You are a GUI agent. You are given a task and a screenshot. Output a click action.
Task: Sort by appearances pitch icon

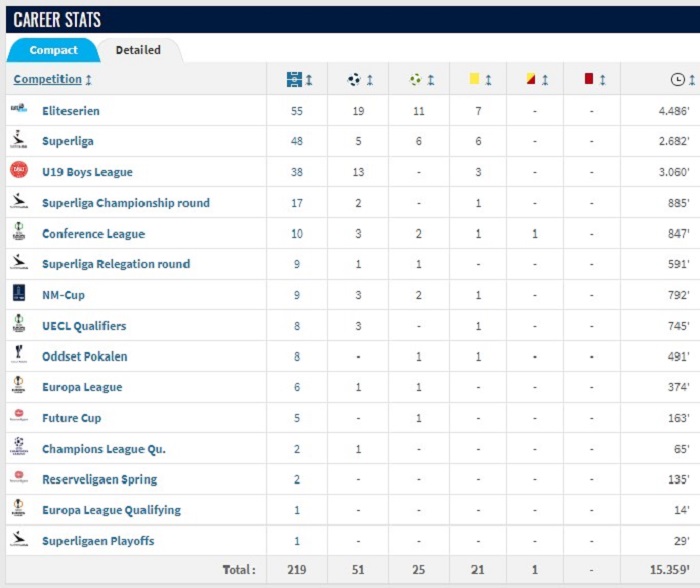click(294, 79)
